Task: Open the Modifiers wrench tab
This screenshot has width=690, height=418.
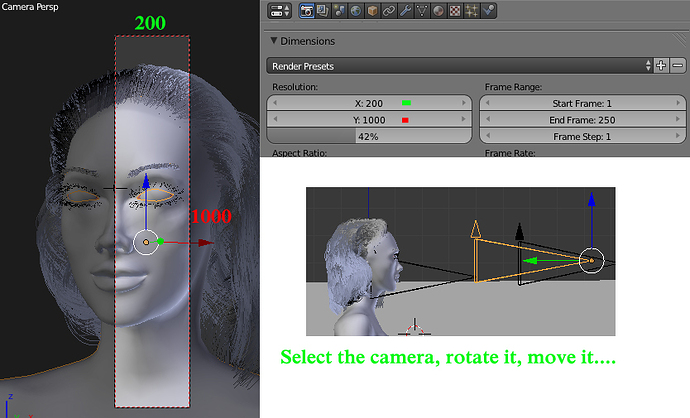Action: coord(405,11)
